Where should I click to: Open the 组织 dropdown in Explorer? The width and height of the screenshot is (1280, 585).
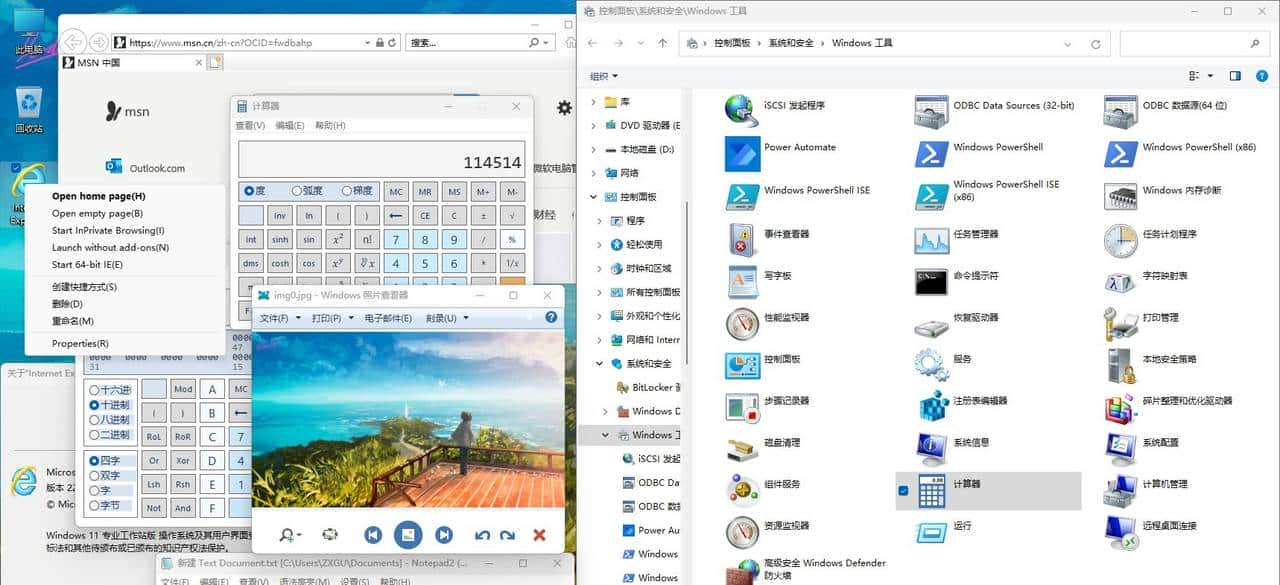click(601, 75)
